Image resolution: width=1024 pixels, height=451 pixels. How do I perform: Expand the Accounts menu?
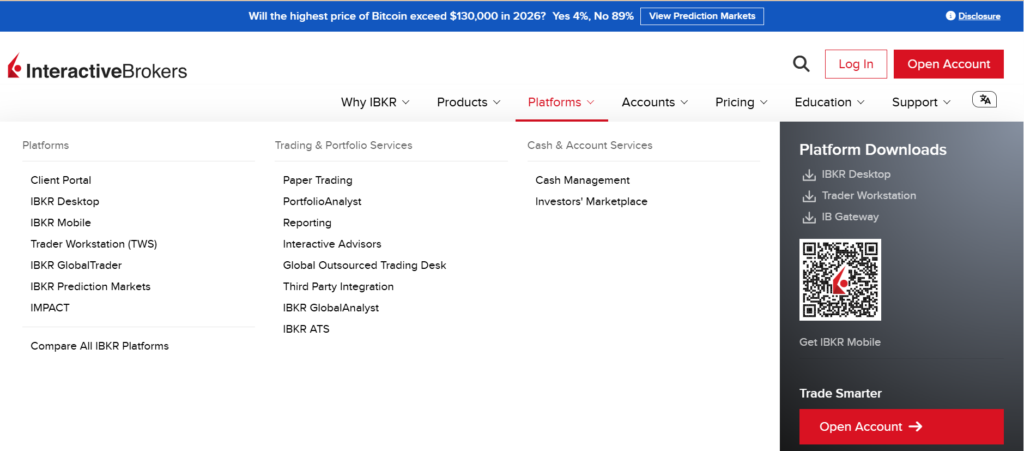coord(654,102)
